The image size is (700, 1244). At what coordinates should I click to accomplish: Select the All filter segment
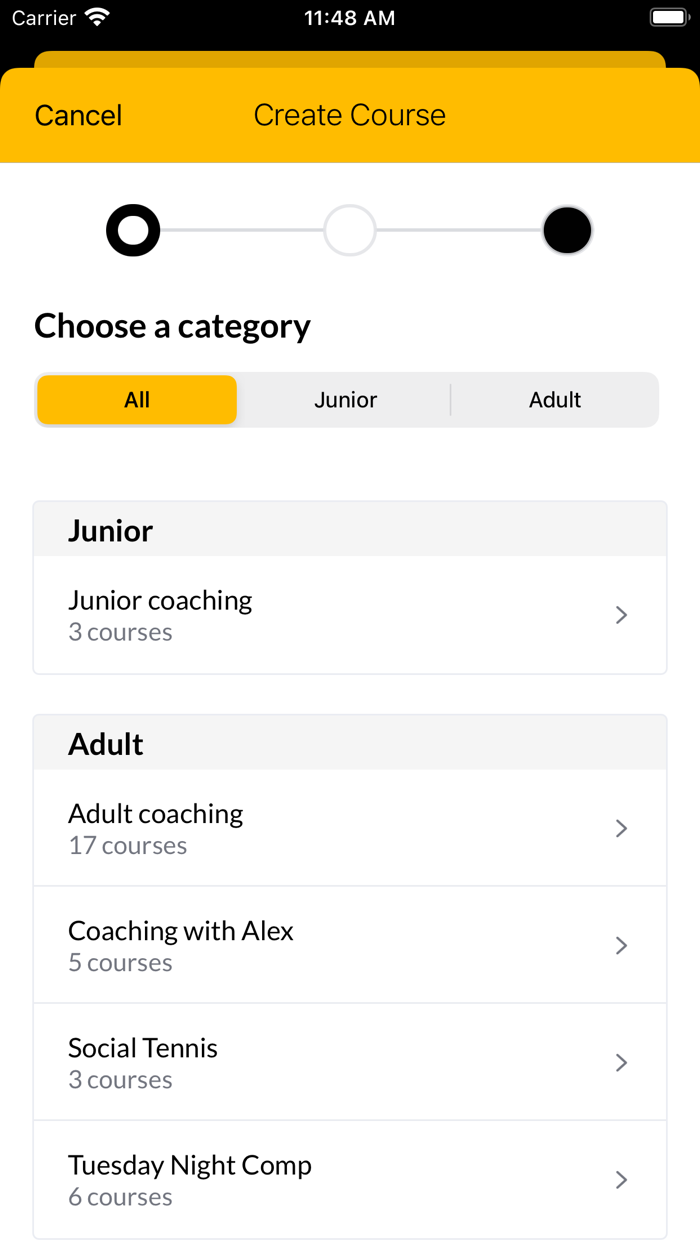[x=137, y=399]
